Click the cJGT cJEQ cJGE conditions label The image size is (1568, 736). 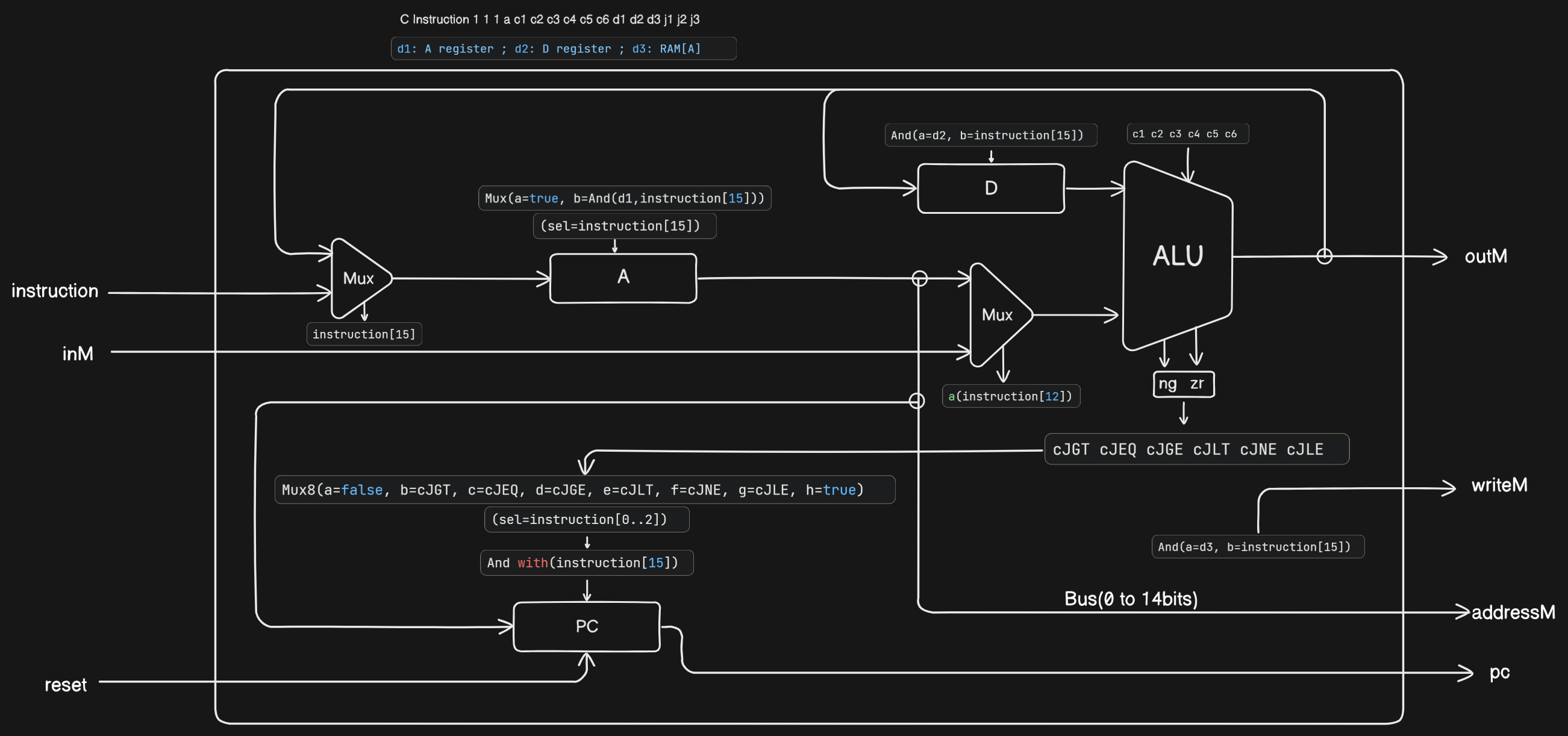[x=1196, y=449]
